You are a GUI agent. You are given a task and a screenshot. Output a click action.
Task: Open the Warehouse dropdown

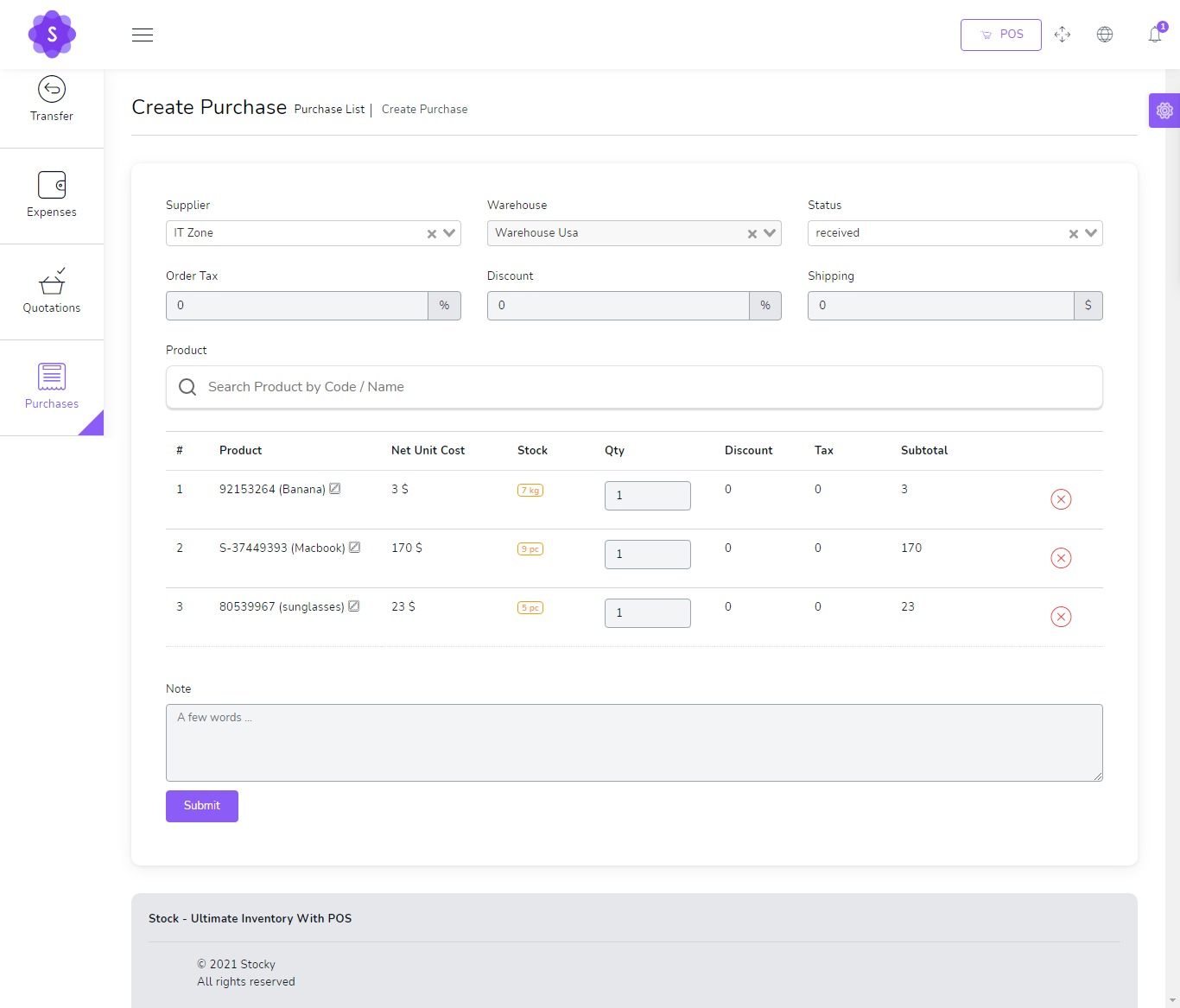pyautogui.click(x=768, y=233)
